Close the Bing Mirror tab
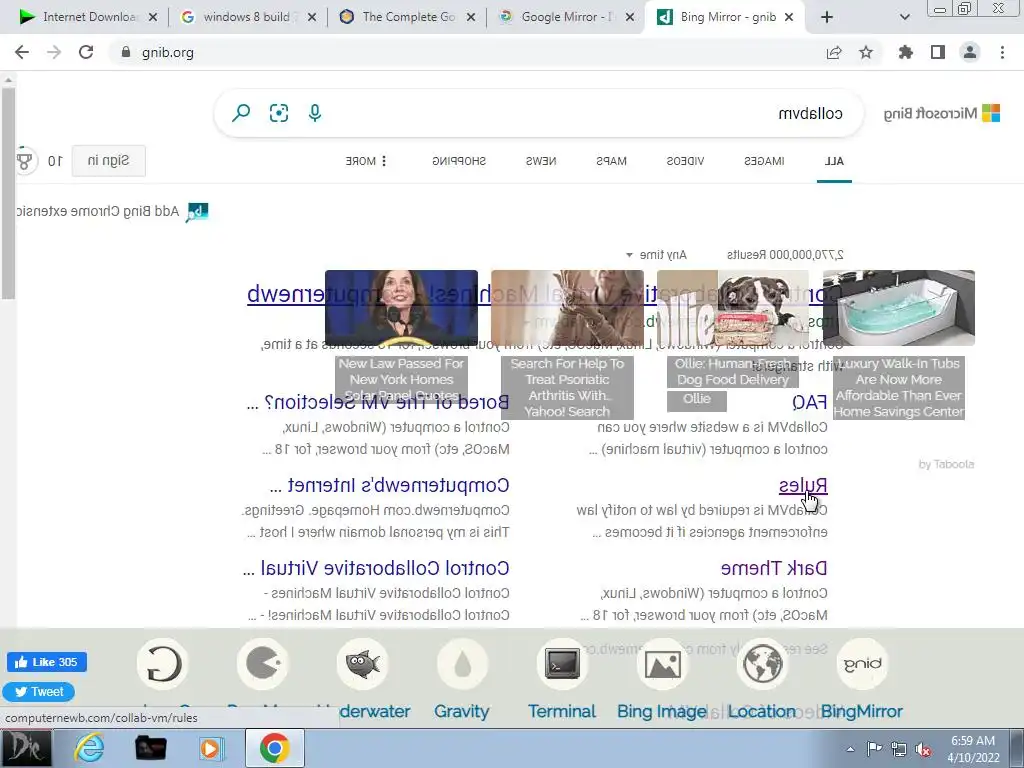This screenshot has height=768, width=1024. (789, 17)
